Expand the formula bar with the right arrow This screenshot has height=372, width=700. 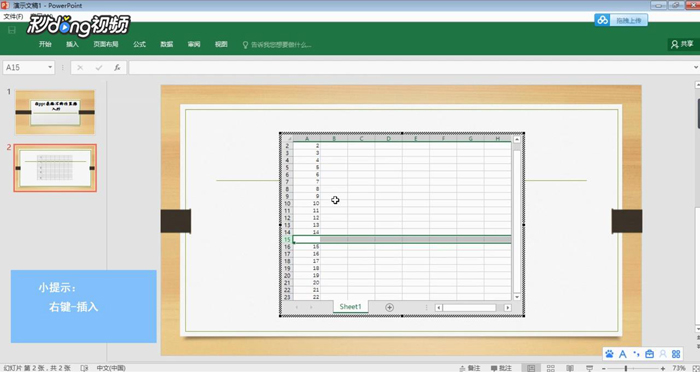click(696, 67)
